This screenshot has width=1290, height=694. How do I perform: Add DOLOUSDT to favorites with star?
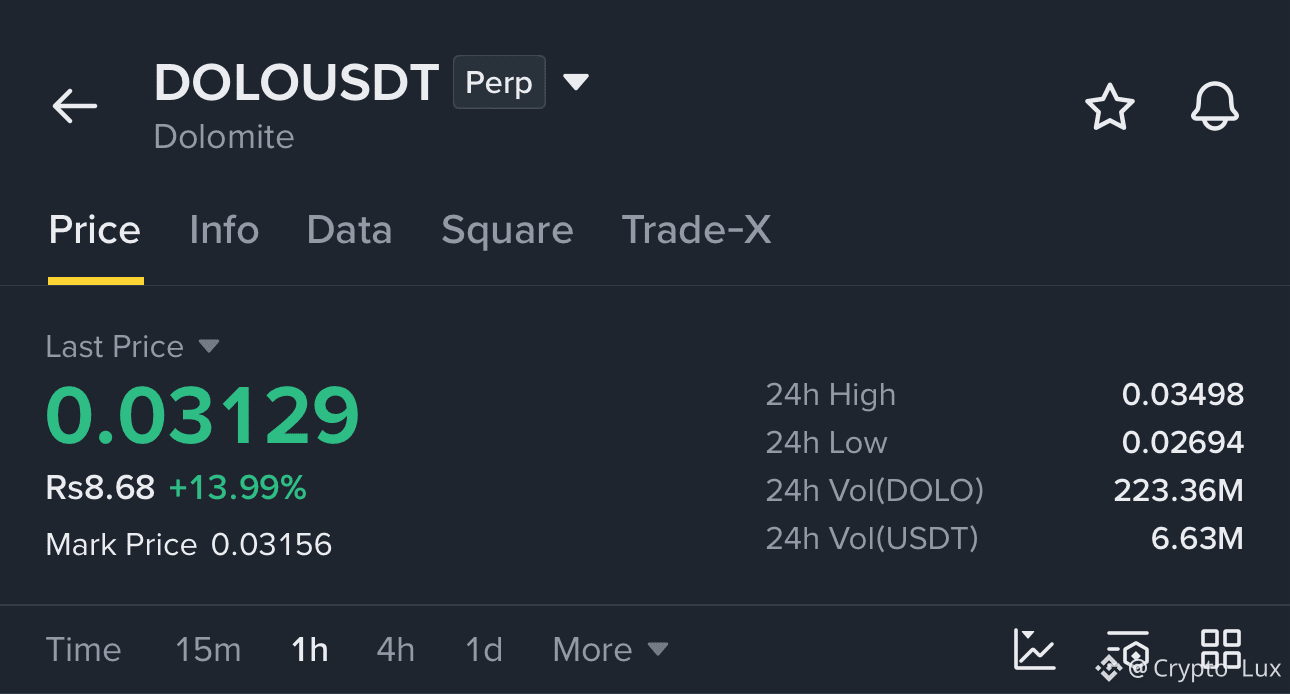[1110, 107]
